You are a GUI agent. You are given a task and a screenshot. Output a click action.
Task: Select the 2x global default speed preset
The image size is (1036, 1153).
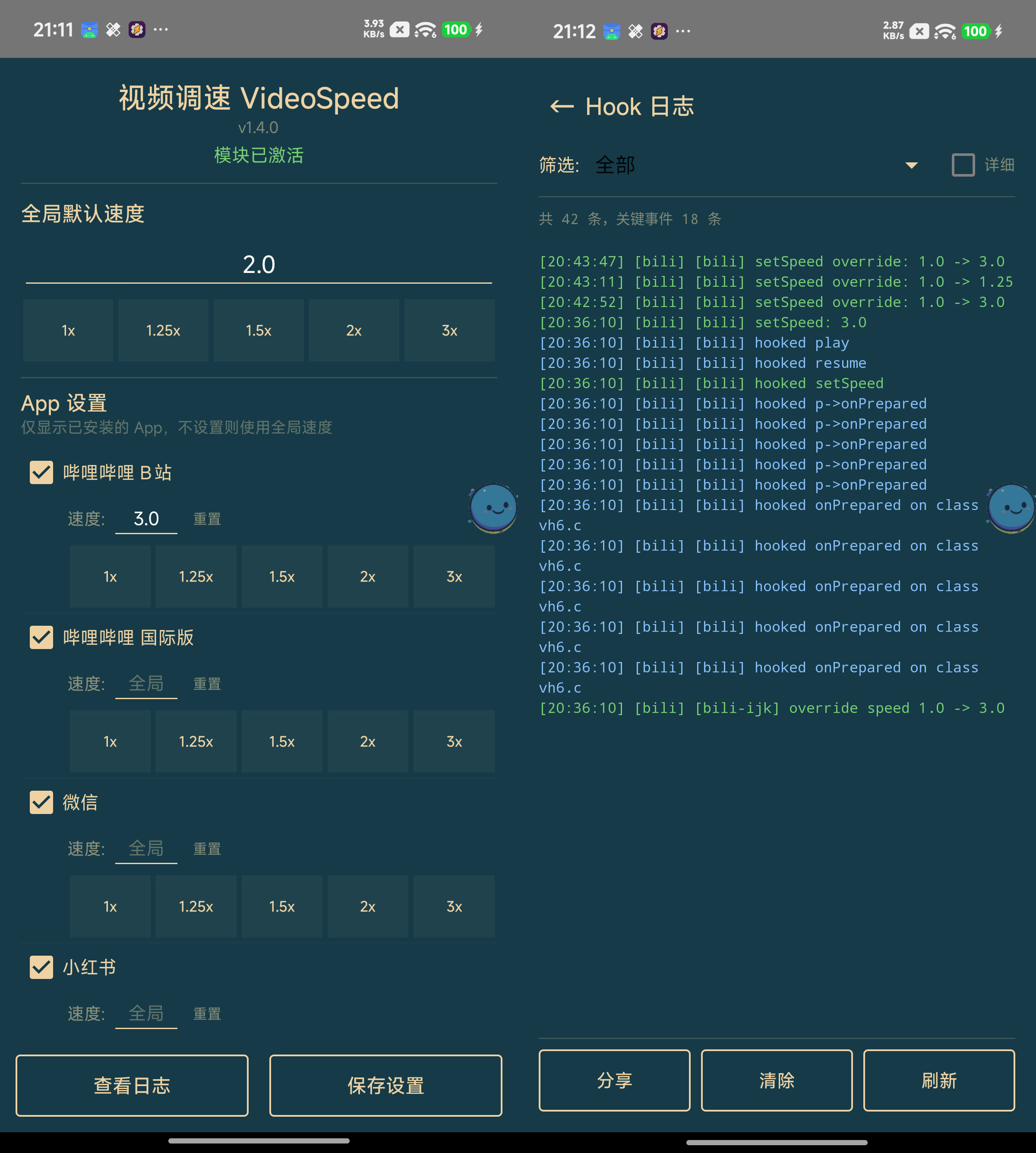(354, 330)
